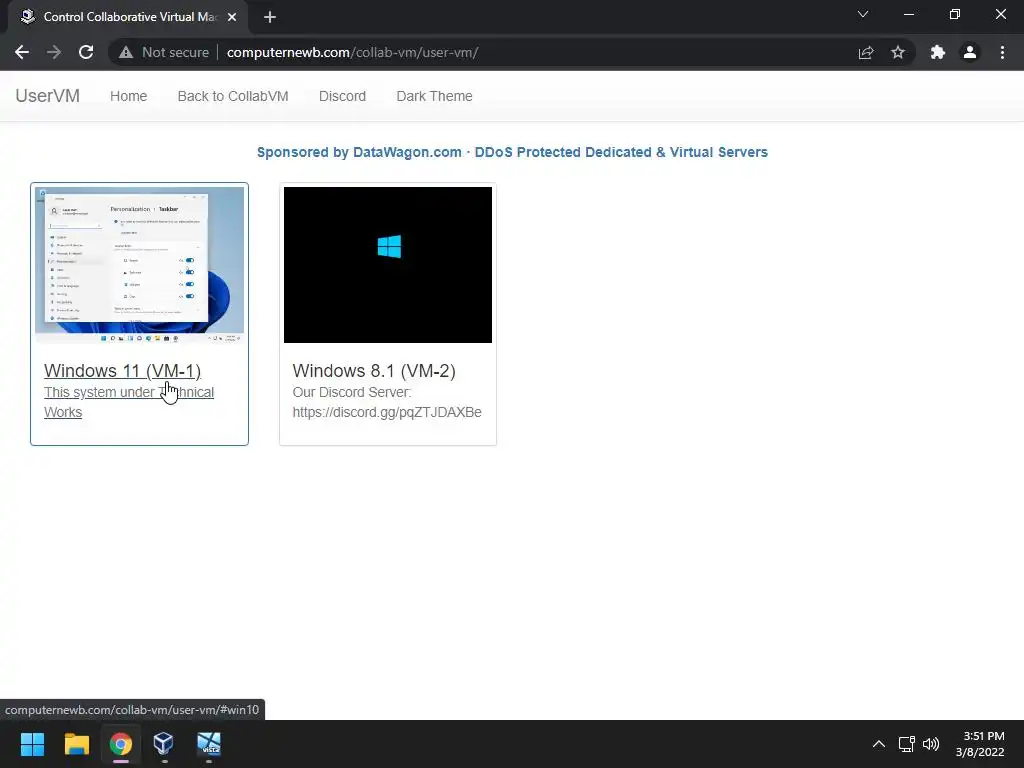Open VirtualBox from the taskbar
1024x768 pixels.
(x=164, y=744)
